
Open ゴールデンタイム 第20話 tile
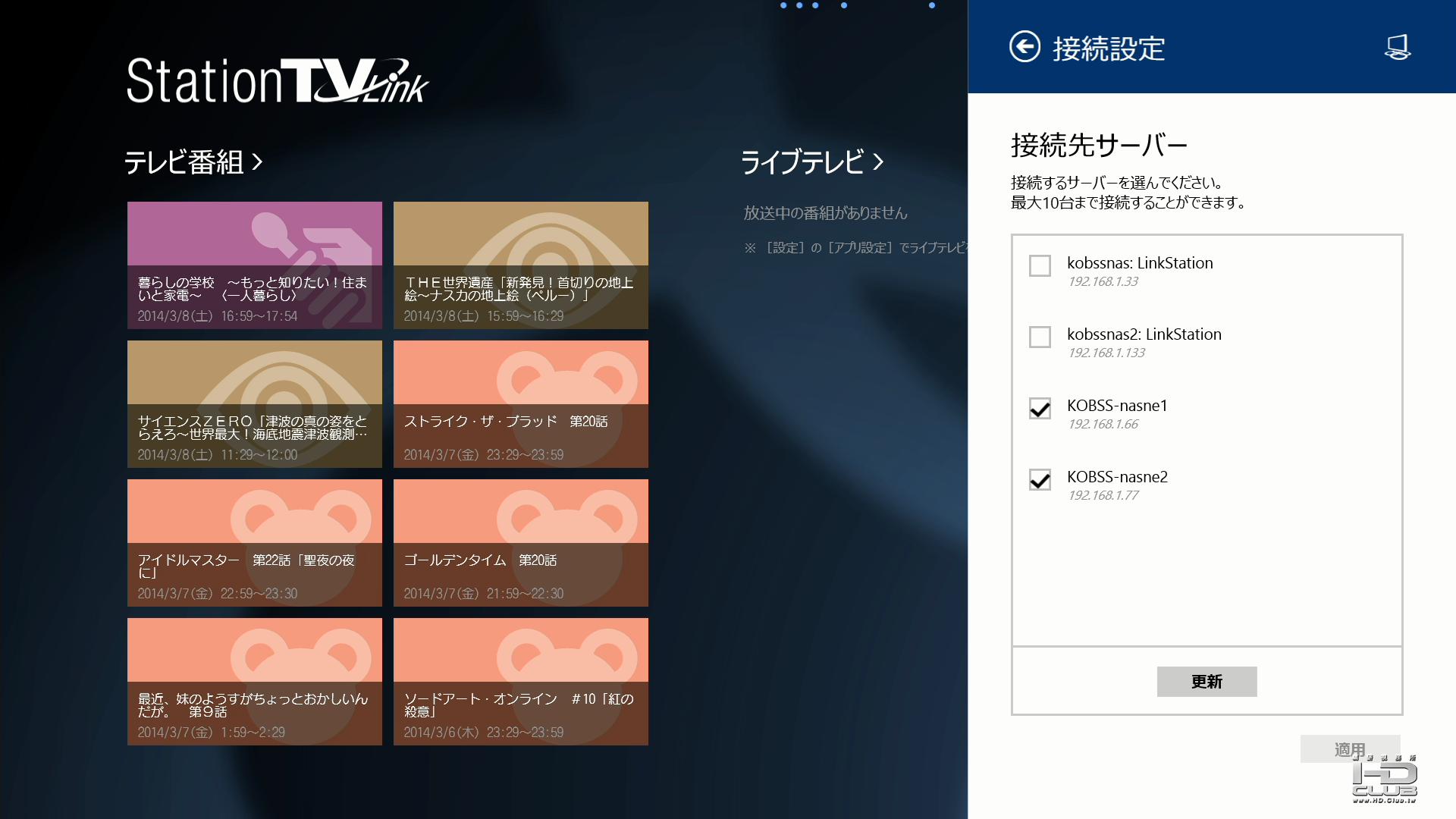click(521, 542)
